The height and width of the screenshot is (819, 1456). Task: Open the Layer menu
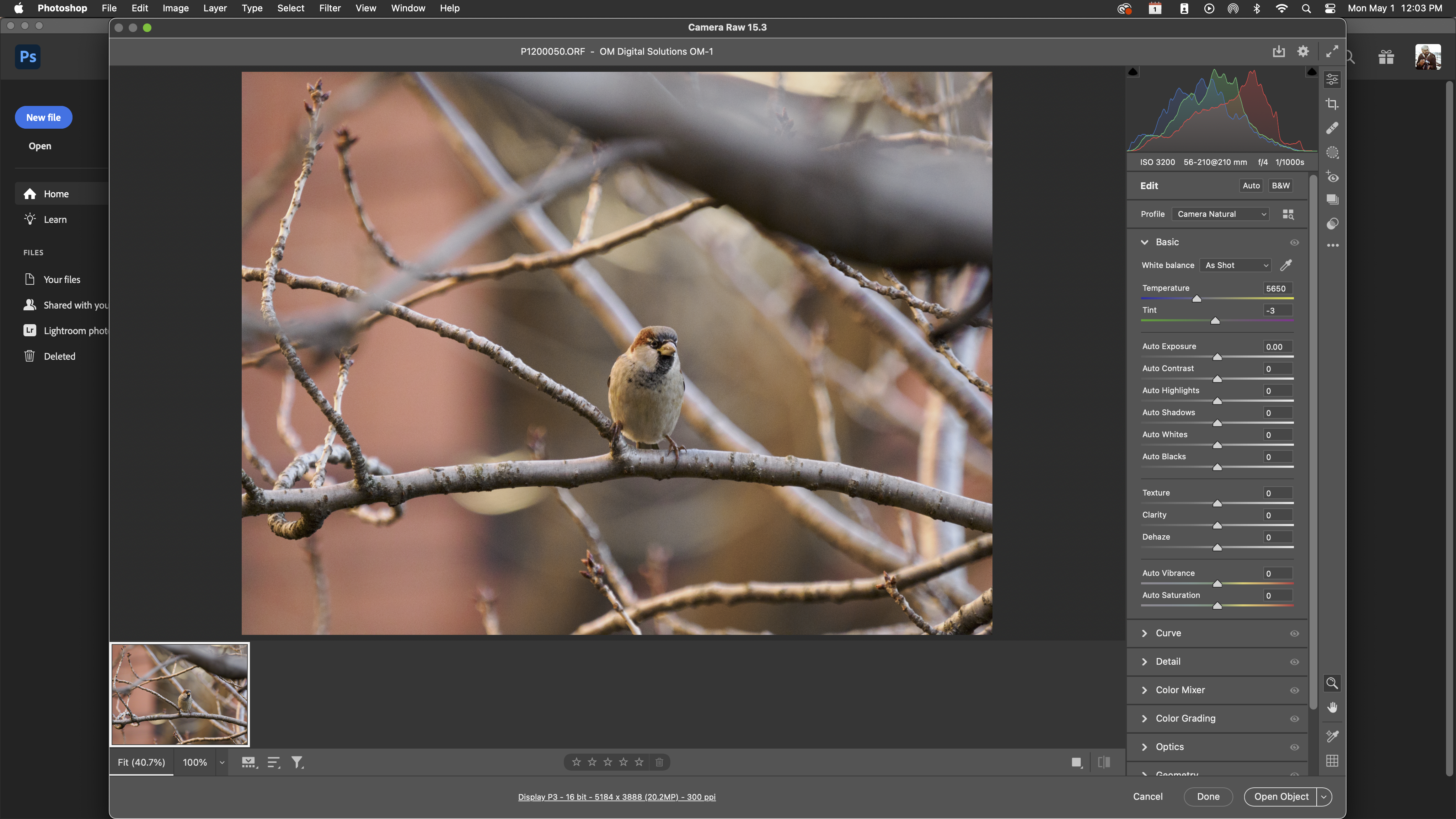coord(215,8)
